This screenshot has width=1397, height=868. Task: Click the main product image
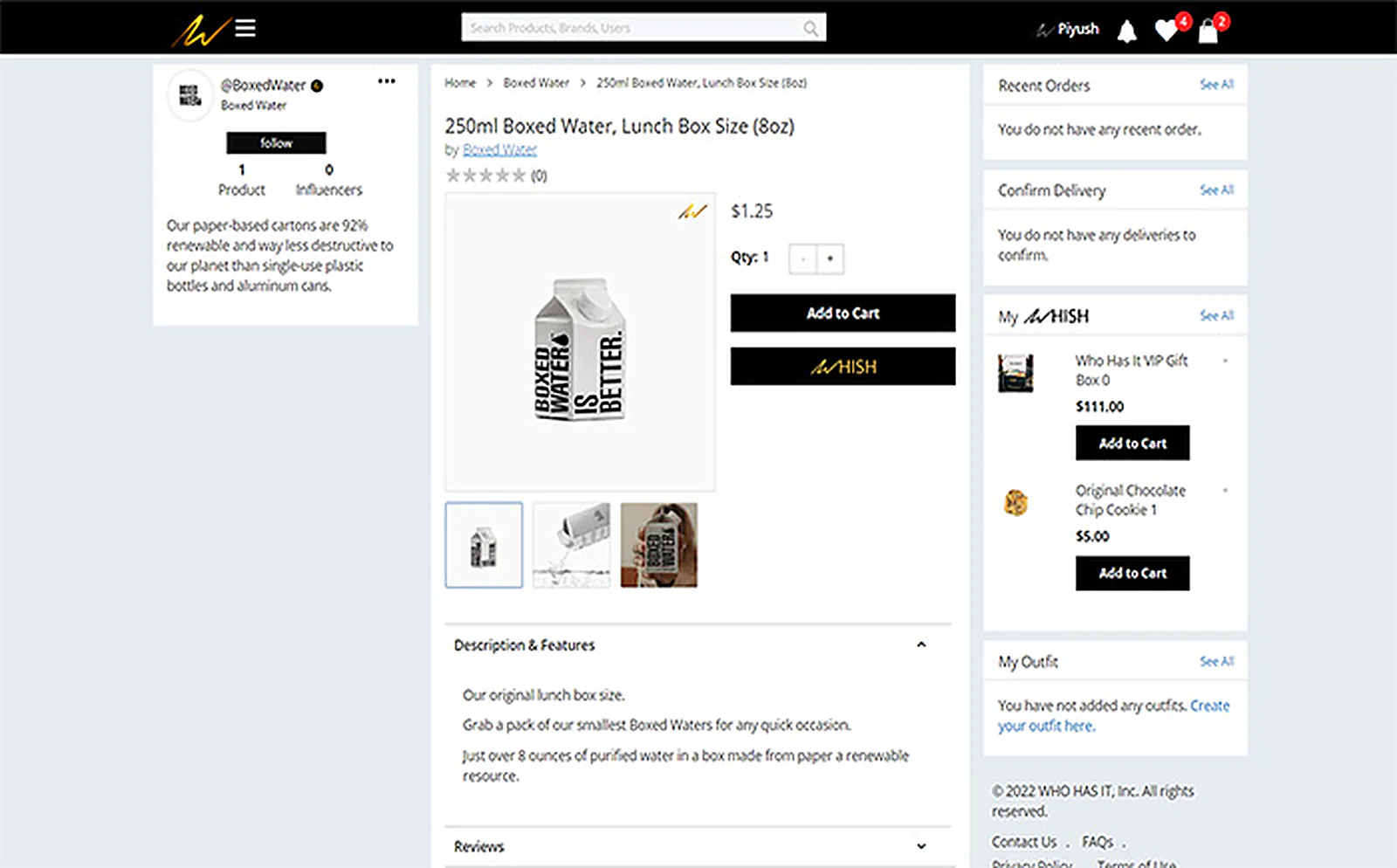click(x=580, y=342)
